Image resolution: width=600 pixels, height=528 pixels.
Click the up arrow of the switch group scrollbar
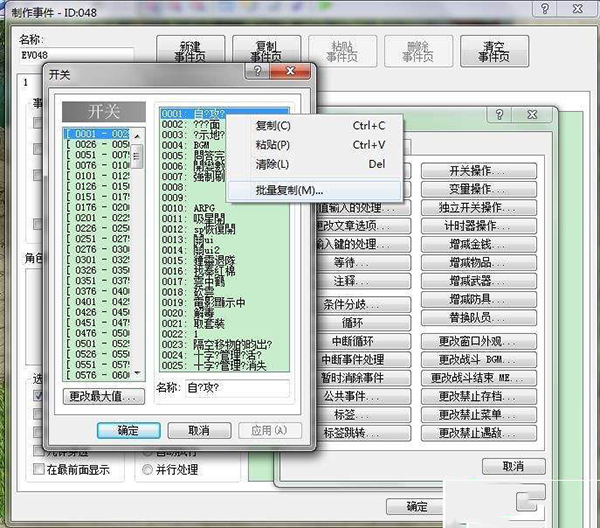137,135
